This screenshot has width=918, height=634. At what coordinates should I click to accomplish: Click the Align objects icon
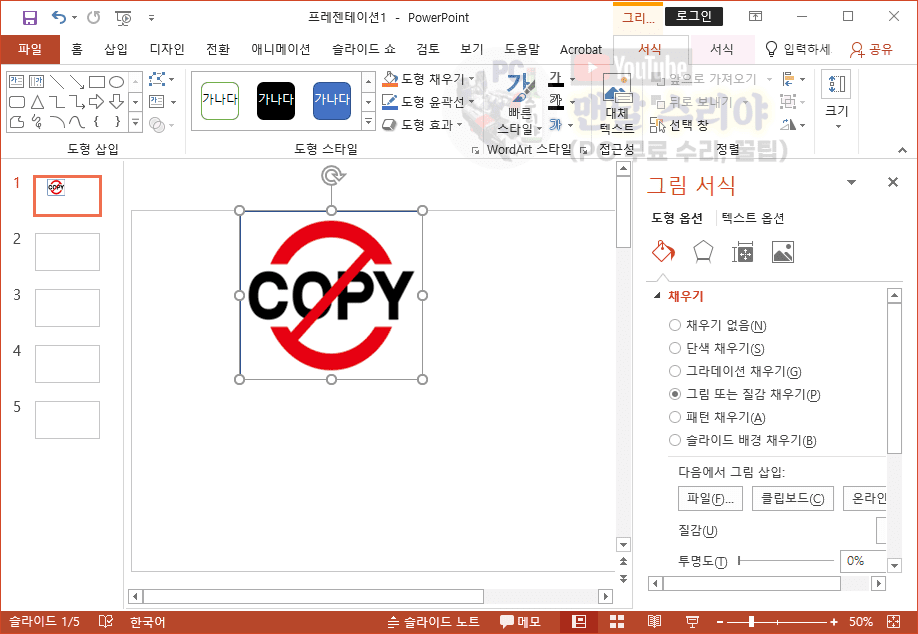coord(788,79)
